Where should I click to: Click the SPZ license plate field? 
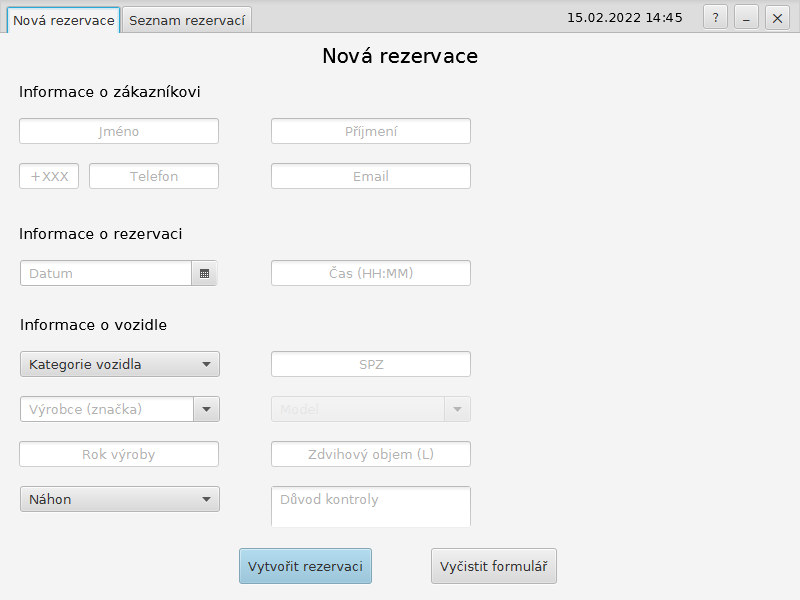coord(371,364)
